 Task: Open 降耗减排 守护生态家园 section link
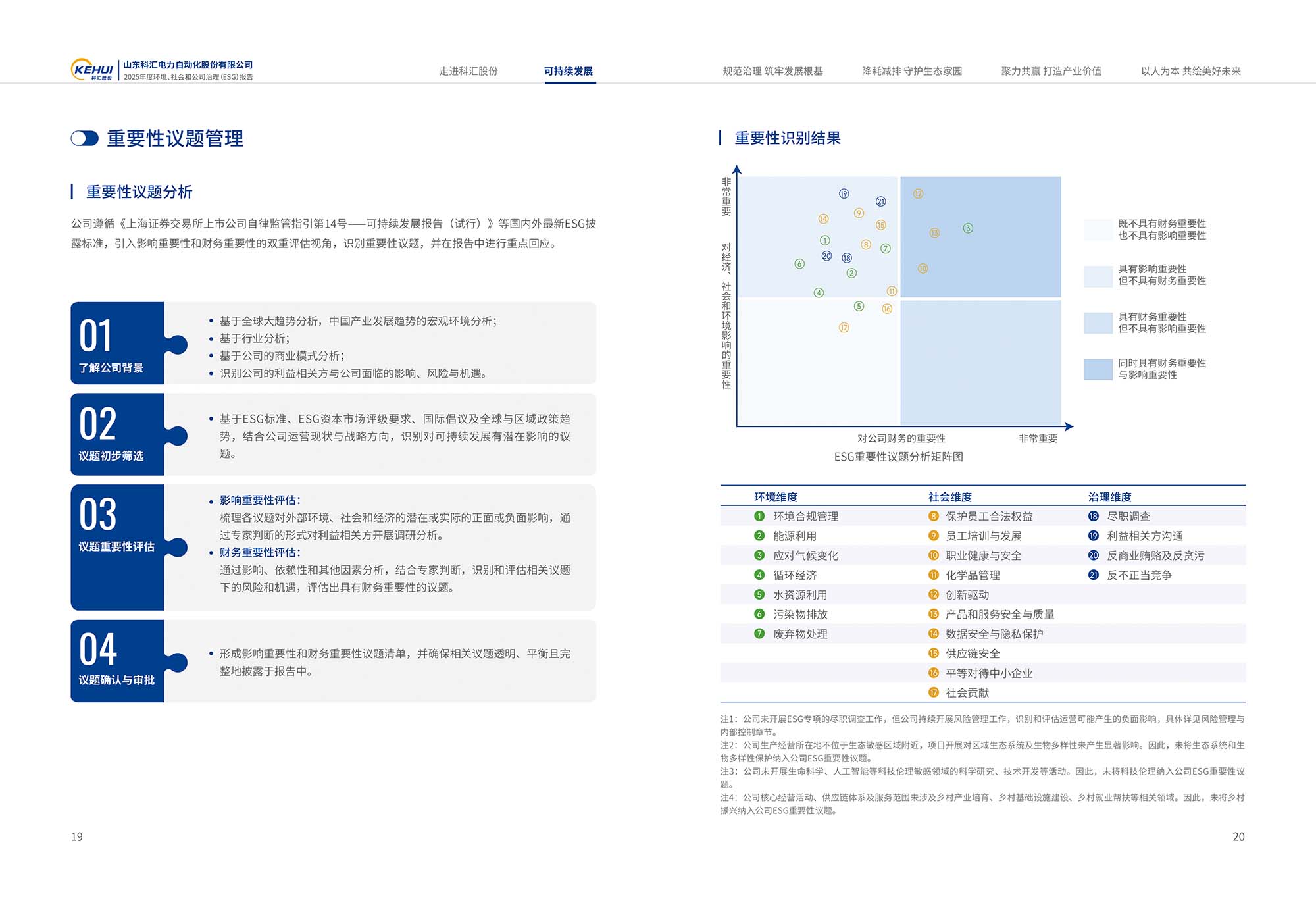click(x=912, y=71)
